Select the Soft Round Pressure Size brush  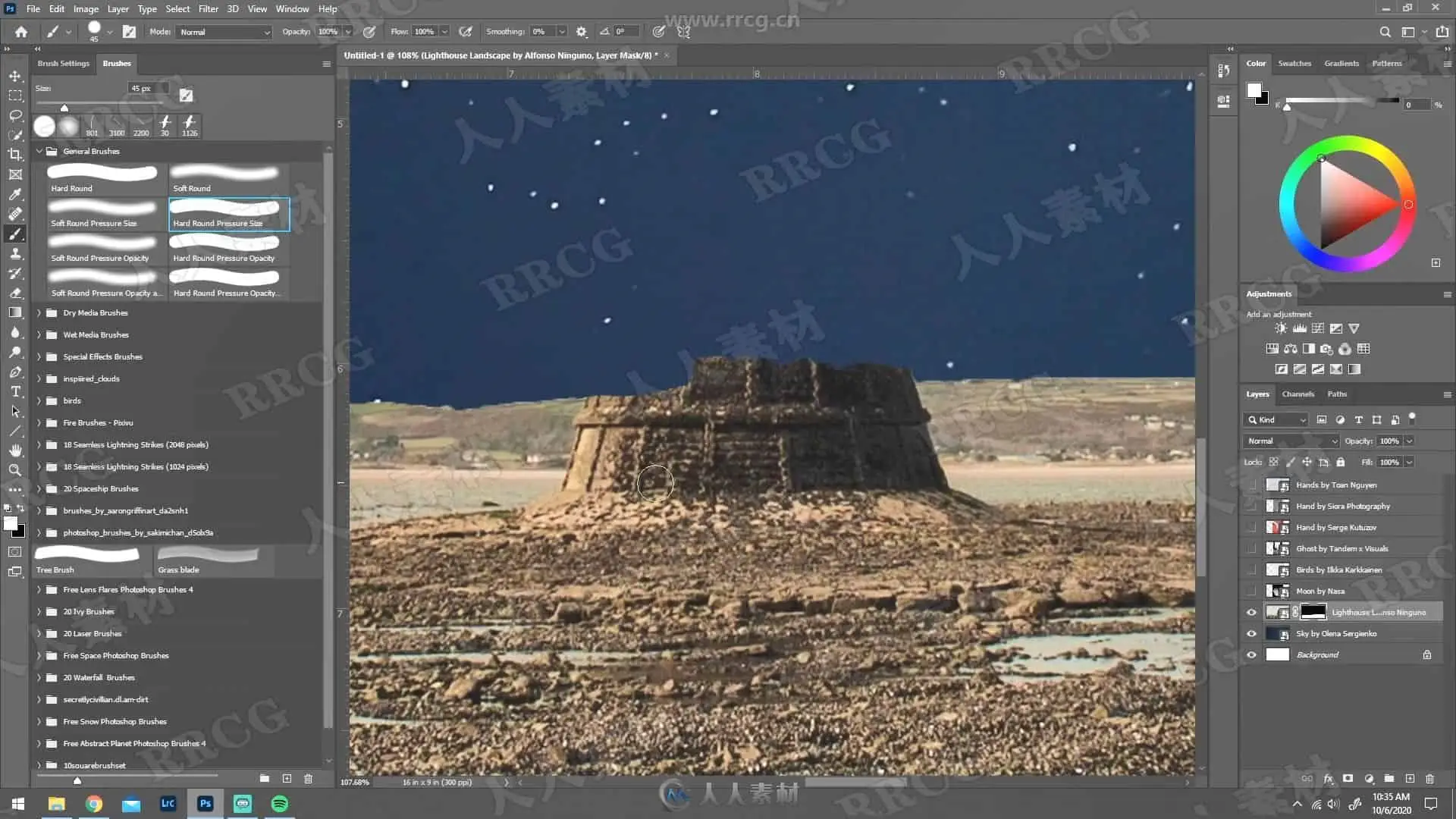(x=103, y=214)
